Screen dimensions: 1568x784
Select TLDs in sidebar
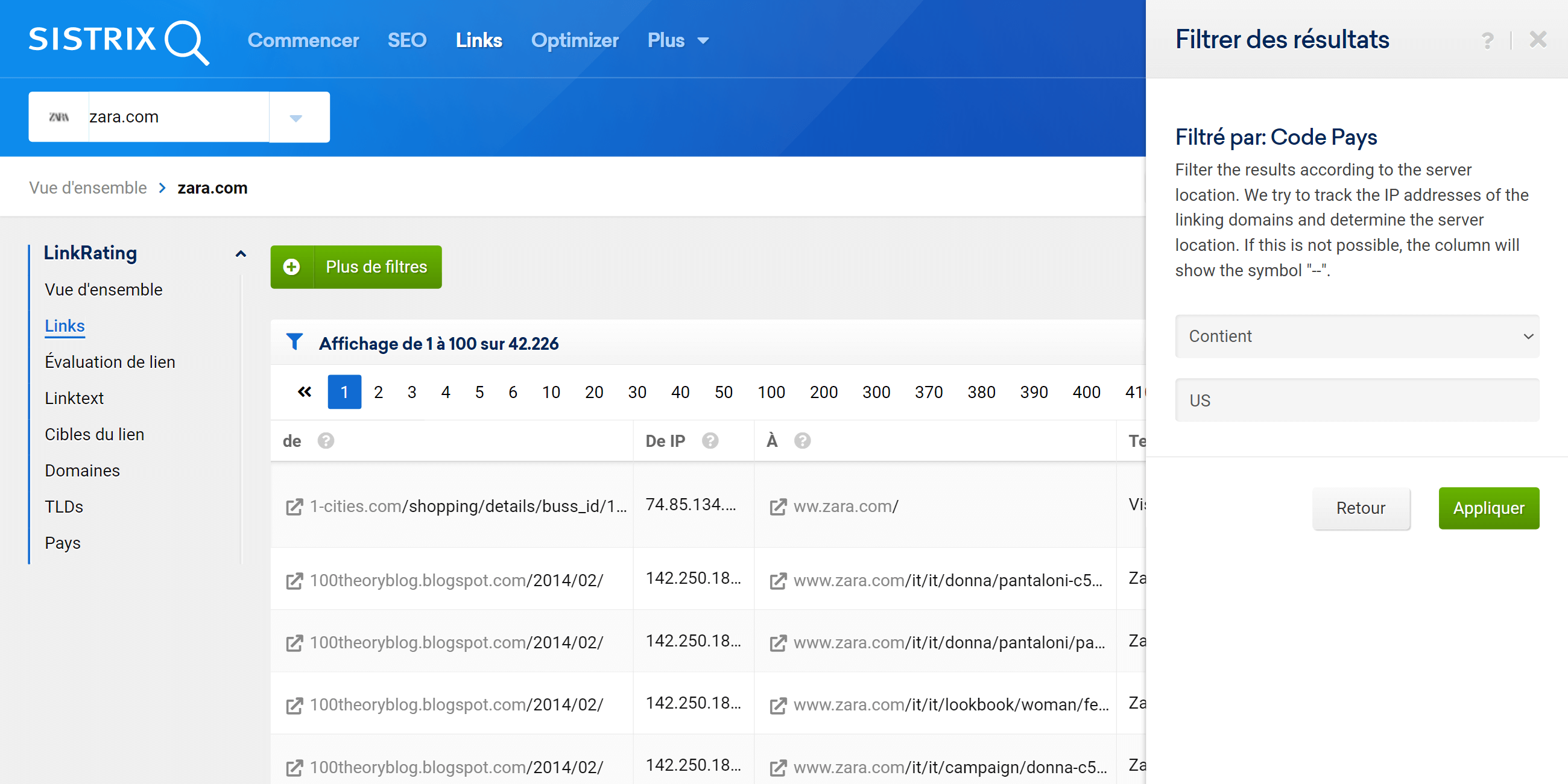[x=64, y=507]
